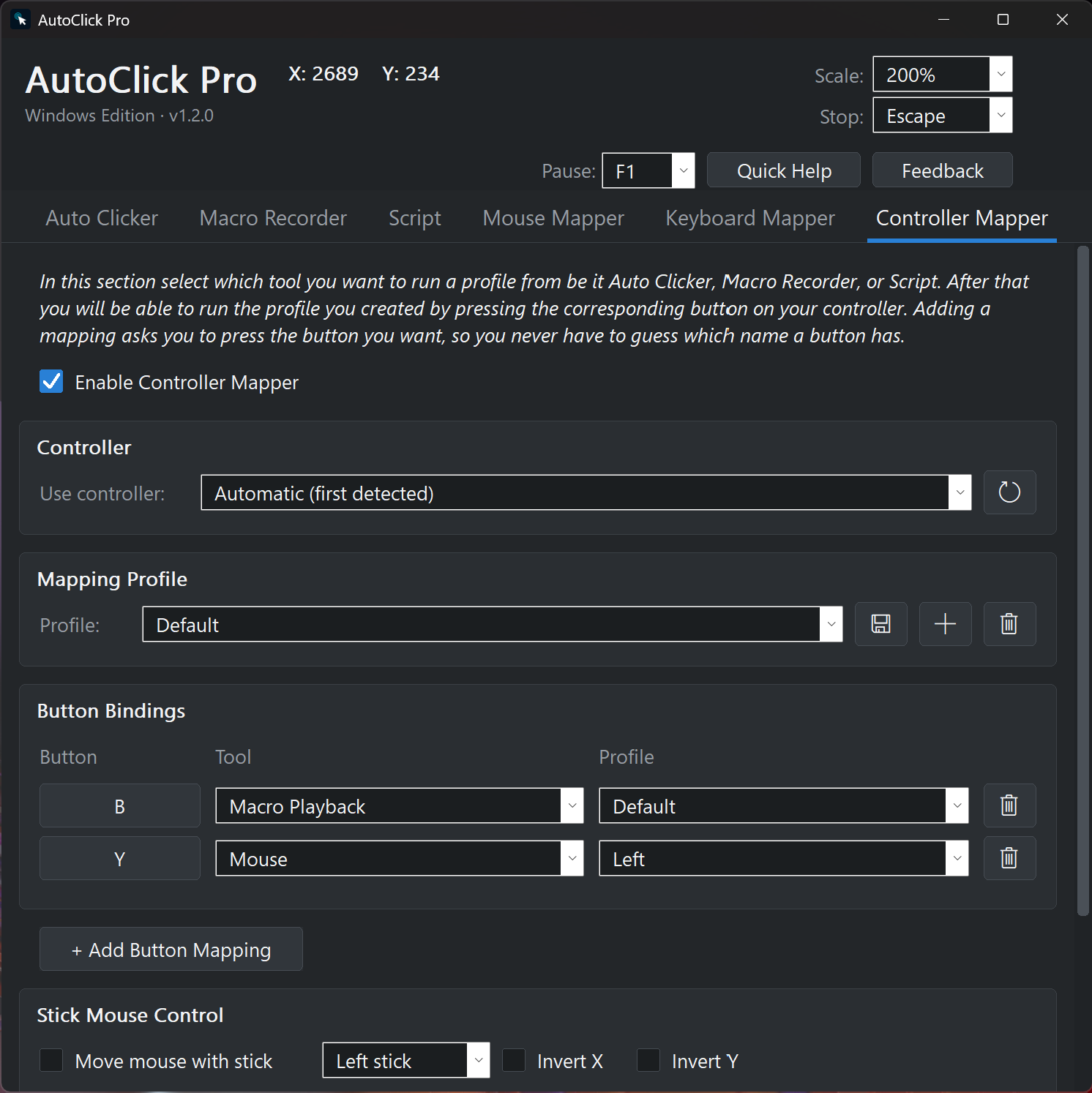
Task: Click the Windows Edition v1.2.0 label
Action: click(119, 116)
